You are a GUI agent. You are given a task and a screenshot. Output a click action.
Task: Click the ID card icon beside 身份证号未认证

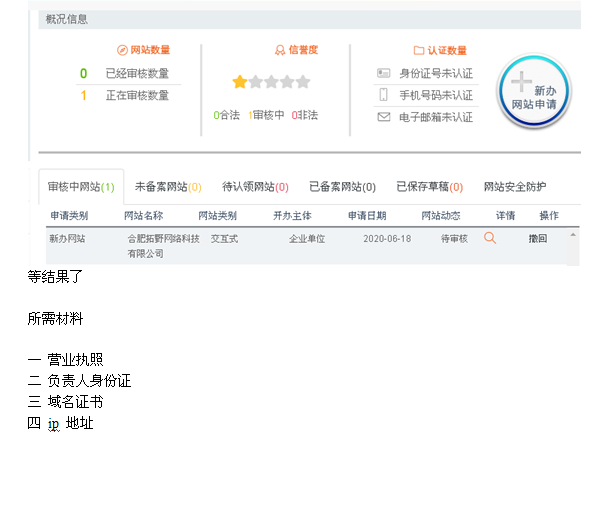tap(383, 73)
